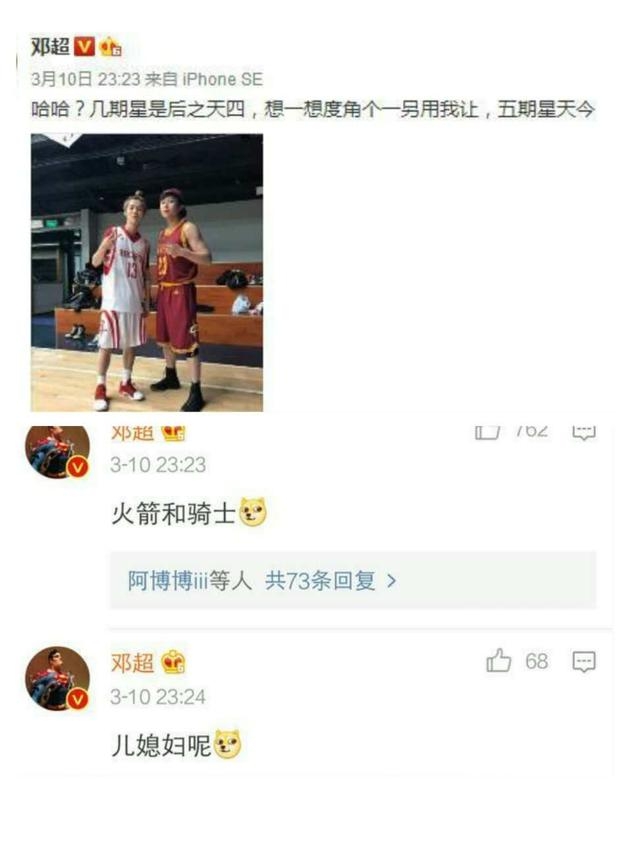
Task: Open the basketball jersey photo thumbnail
Action: (x=147, y=272)
